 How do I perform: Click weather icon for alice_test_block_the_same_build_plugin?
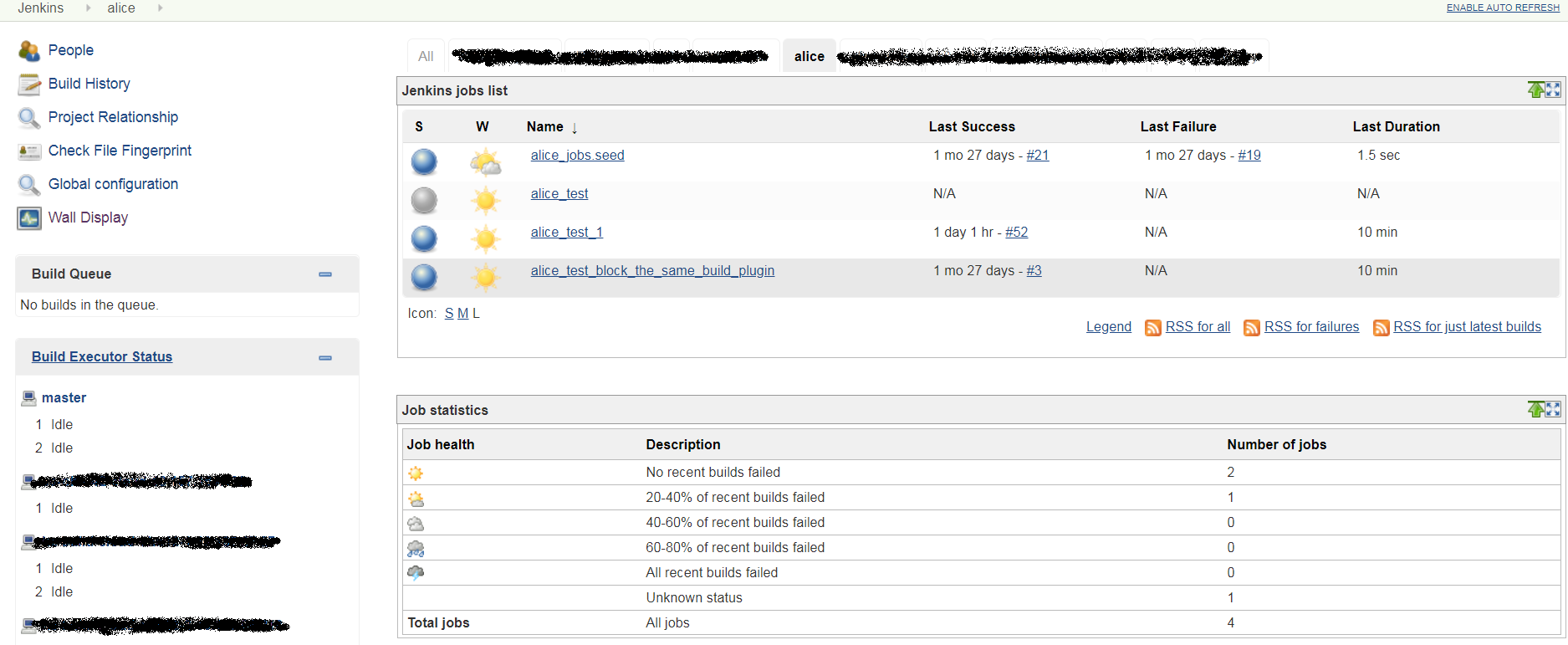click(485, 277)
